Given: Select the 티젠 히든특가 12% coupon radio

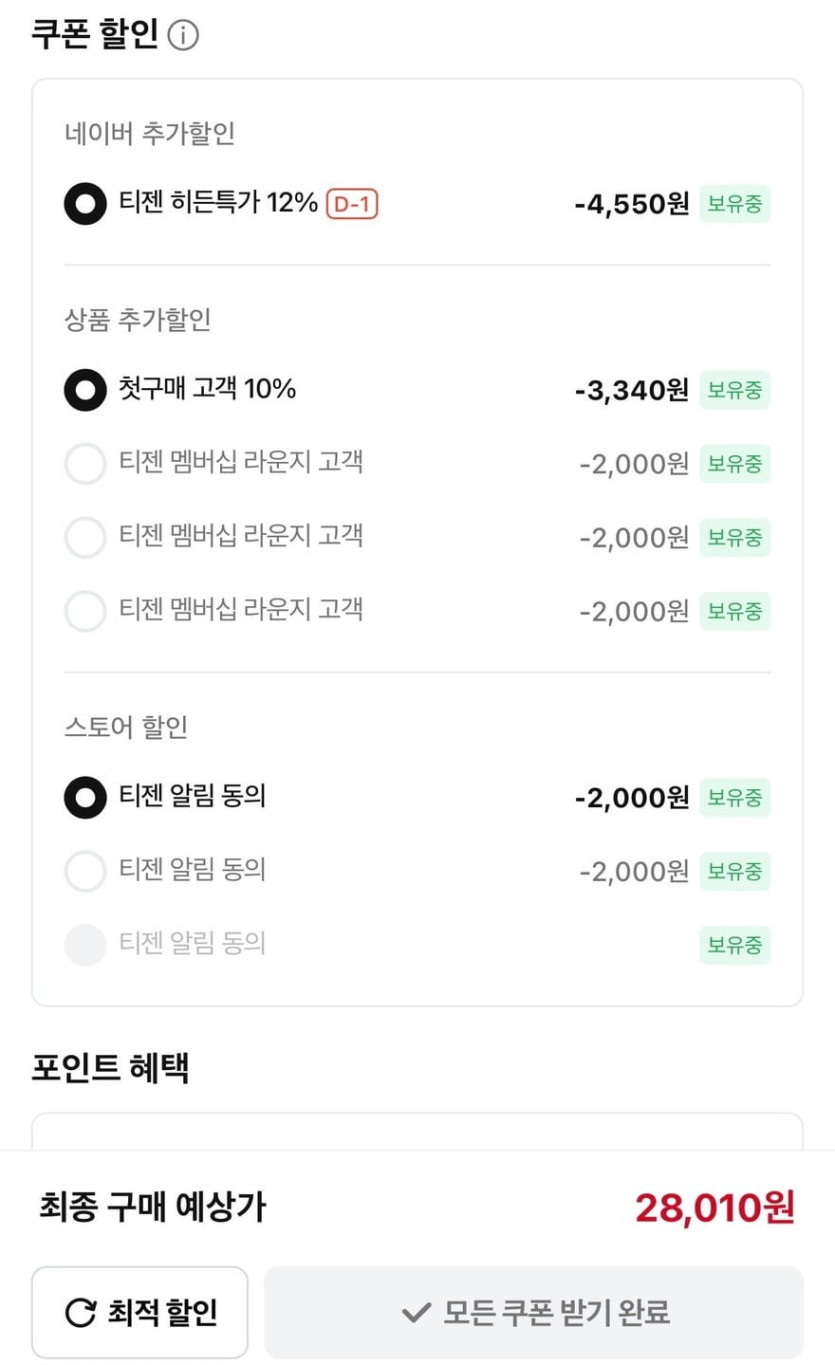Looking at the screenshot, I should click(85, 204).
